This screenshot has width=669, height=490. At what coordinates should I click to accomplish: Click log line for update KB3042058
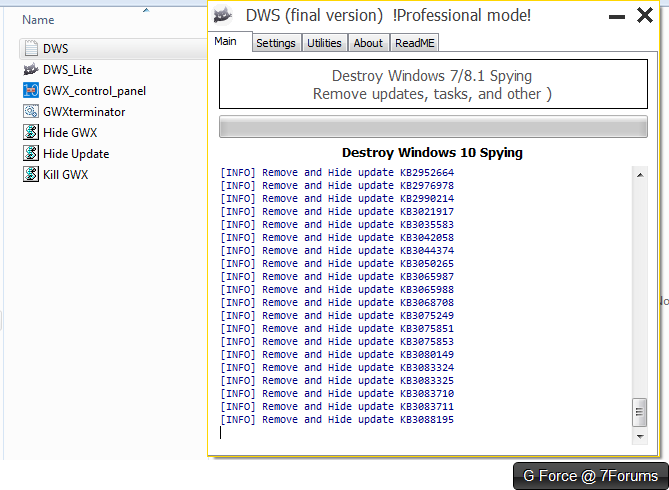coord(337,238)
